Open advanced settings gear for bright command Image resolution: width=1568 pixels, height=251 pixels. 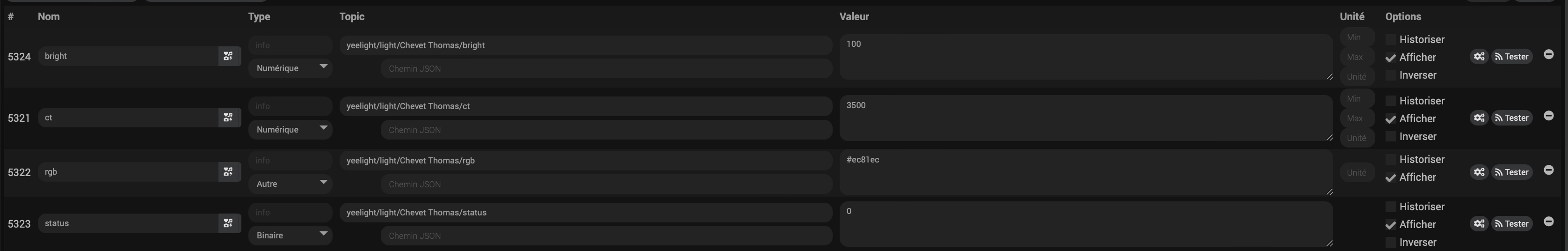click(x=1479, y=57)
